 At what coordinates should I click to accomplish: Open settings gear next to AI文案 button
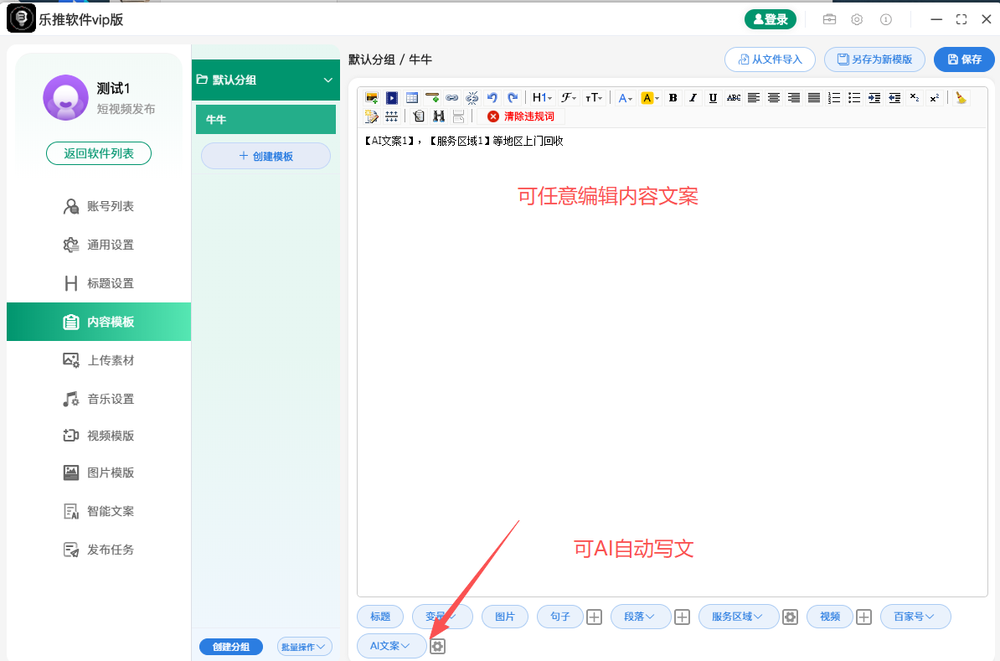437,646
